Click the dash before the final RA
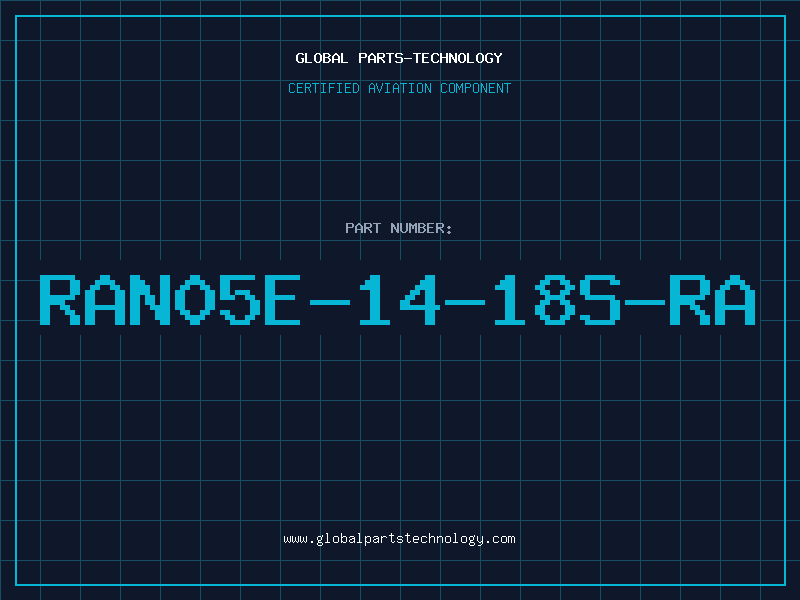This screenshot has height=600, width=800. click(x=645, y=302)
